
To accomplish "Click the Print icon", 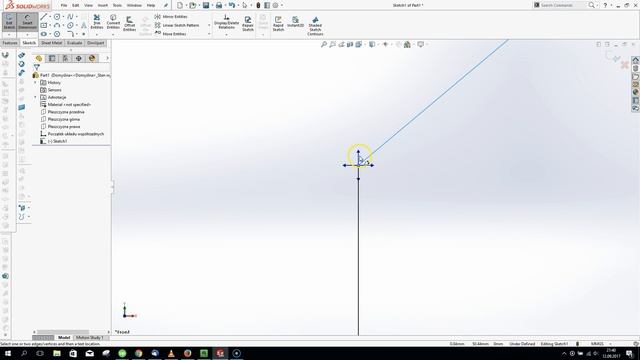I will pos(219,5).
